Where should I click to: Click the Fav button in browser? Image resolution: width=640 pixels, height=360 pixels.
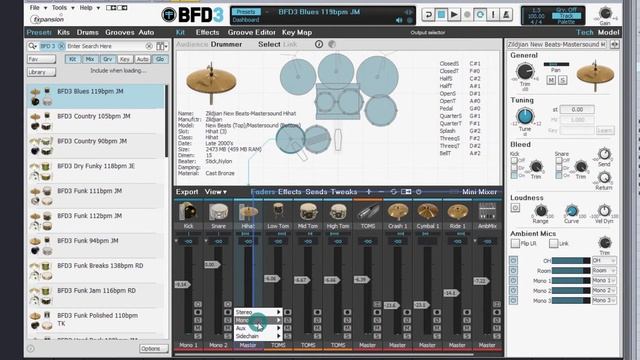[x=41, y=59]
